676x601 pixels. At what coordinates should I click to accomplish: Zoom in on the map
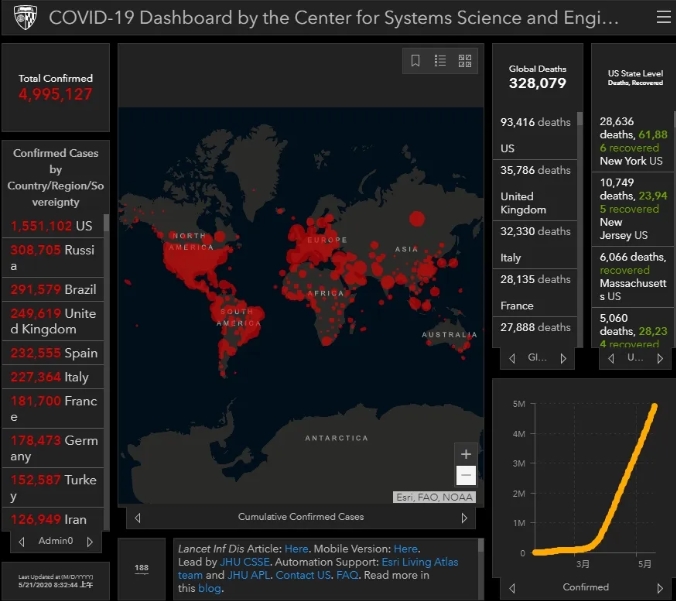[465, 454]
